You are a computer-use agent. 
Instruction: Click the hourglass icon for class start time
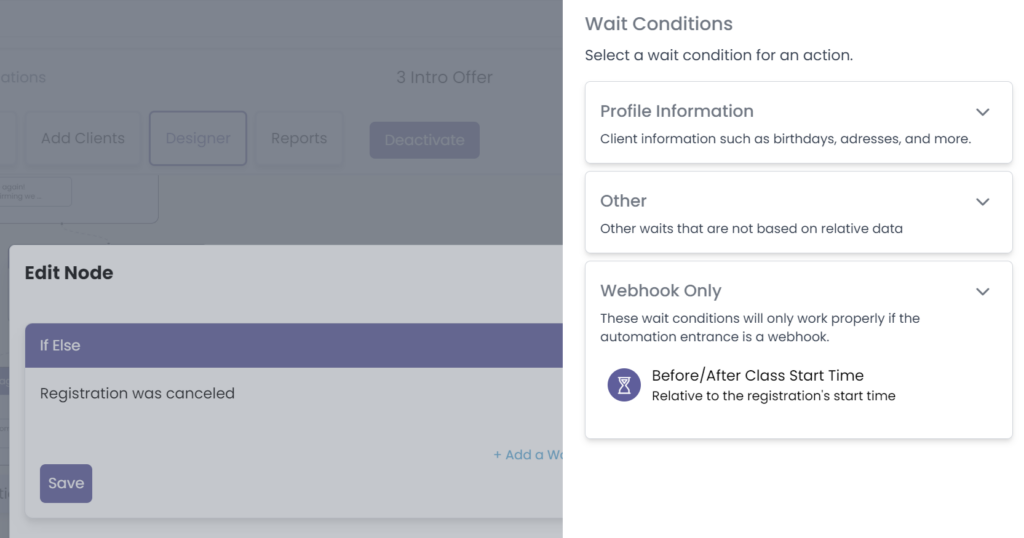(x=624, y=385)
